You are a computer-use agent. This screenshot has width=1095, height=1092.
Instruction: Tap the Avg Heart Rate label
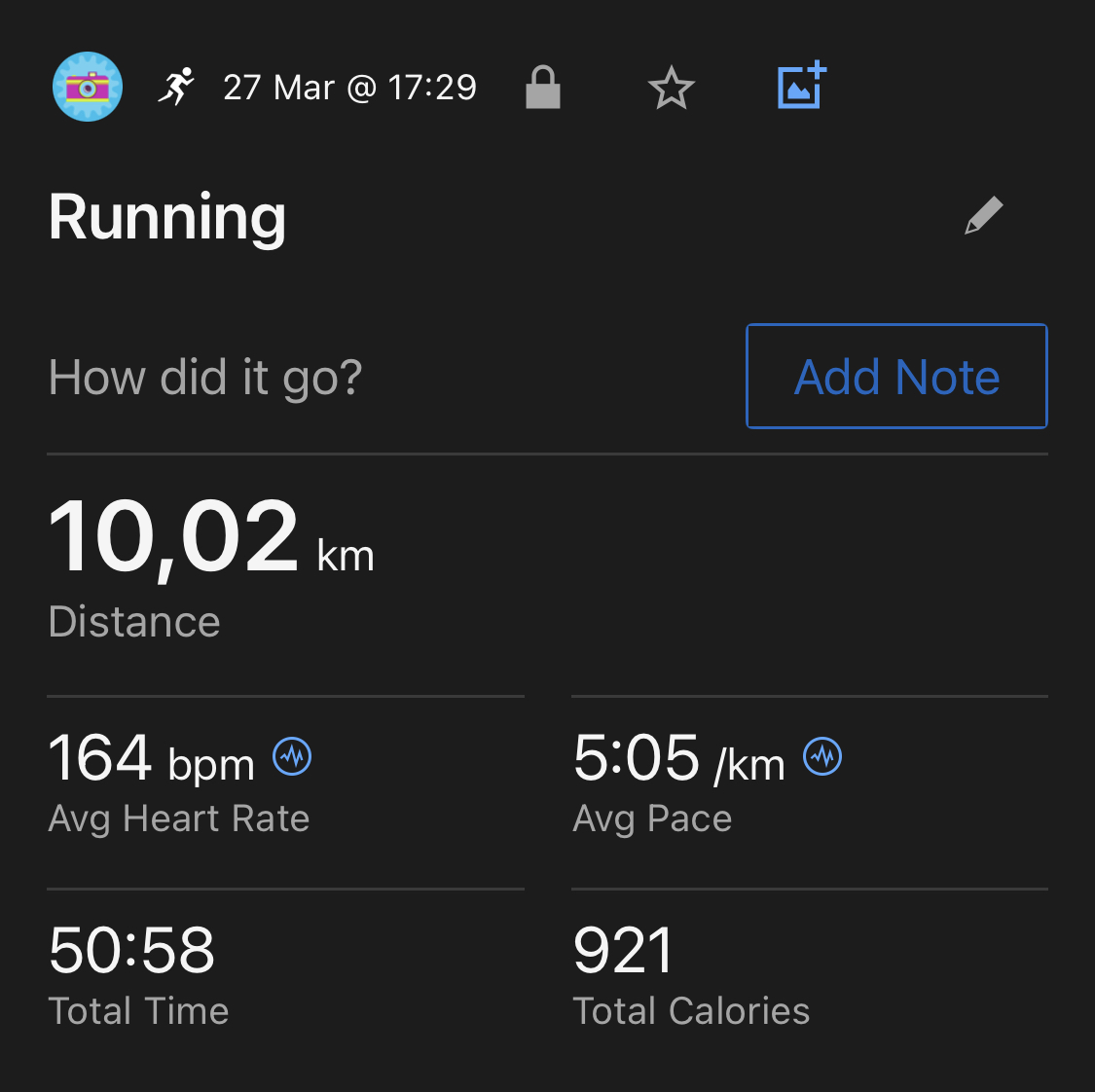point(179,819)
